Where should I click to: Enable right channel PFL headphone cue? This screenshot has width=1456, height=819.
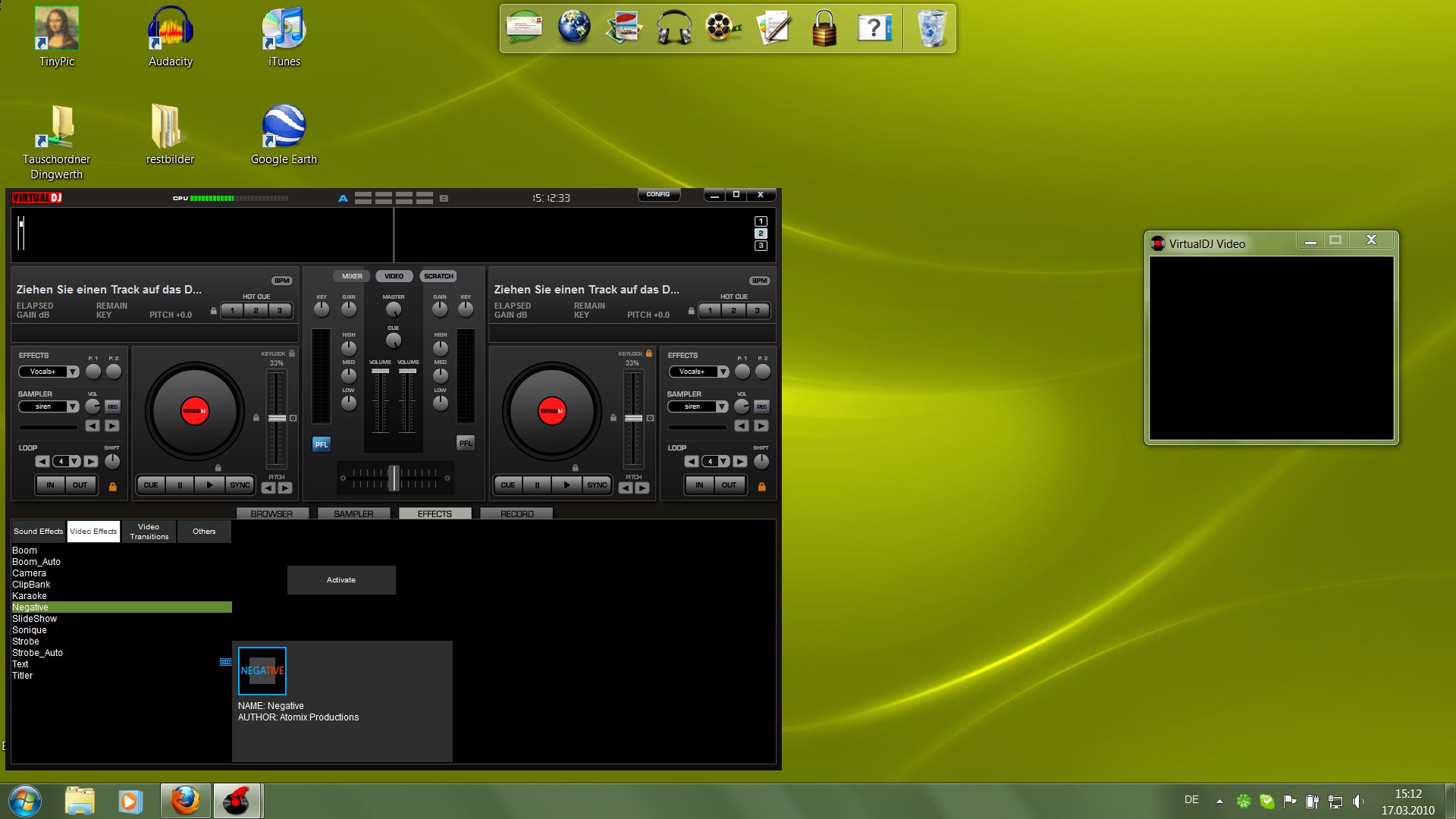[466, 444]
